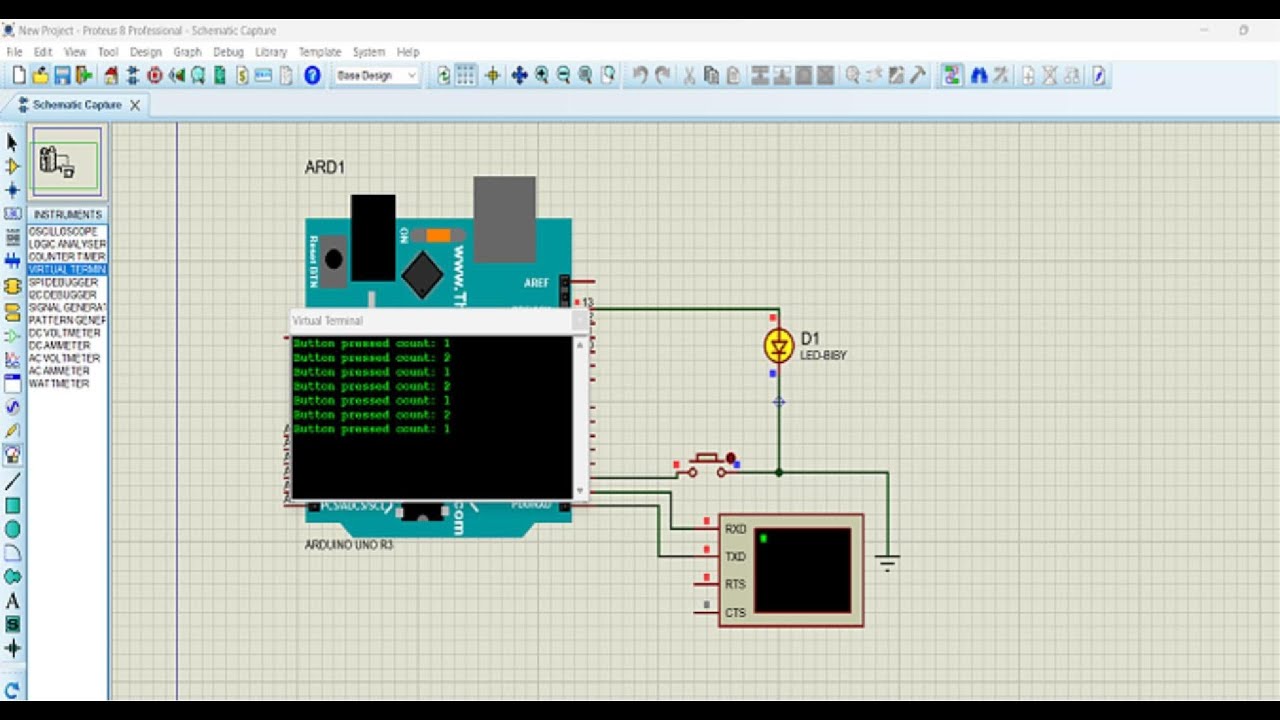Open the blue Help question mark icon
The image size is (1280, 720).
(312, 75)
